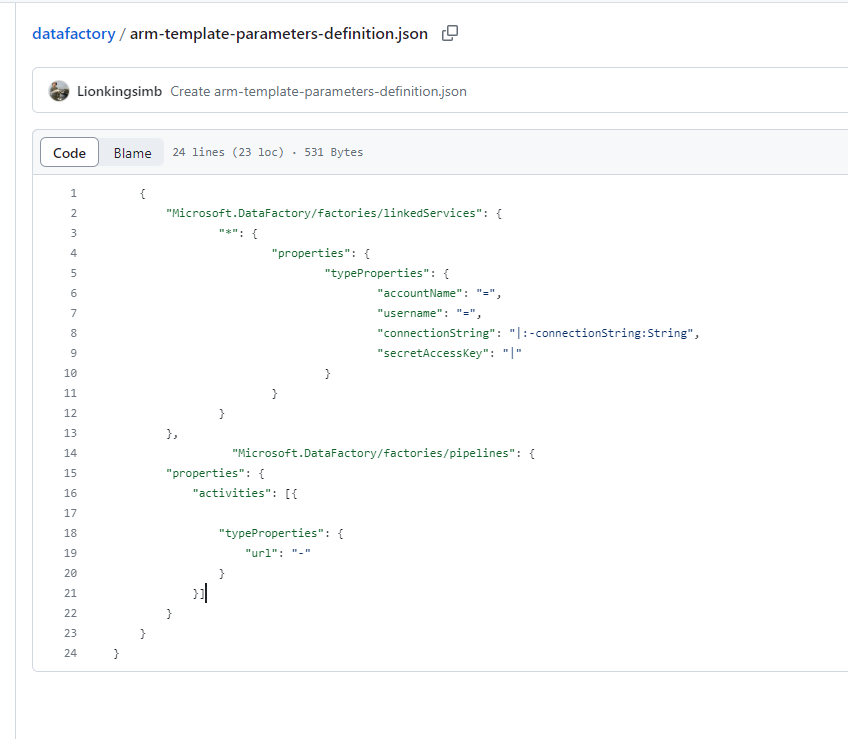Select line number 1
The height and width of the screenshot is (739, 848).
click(73, 193)
